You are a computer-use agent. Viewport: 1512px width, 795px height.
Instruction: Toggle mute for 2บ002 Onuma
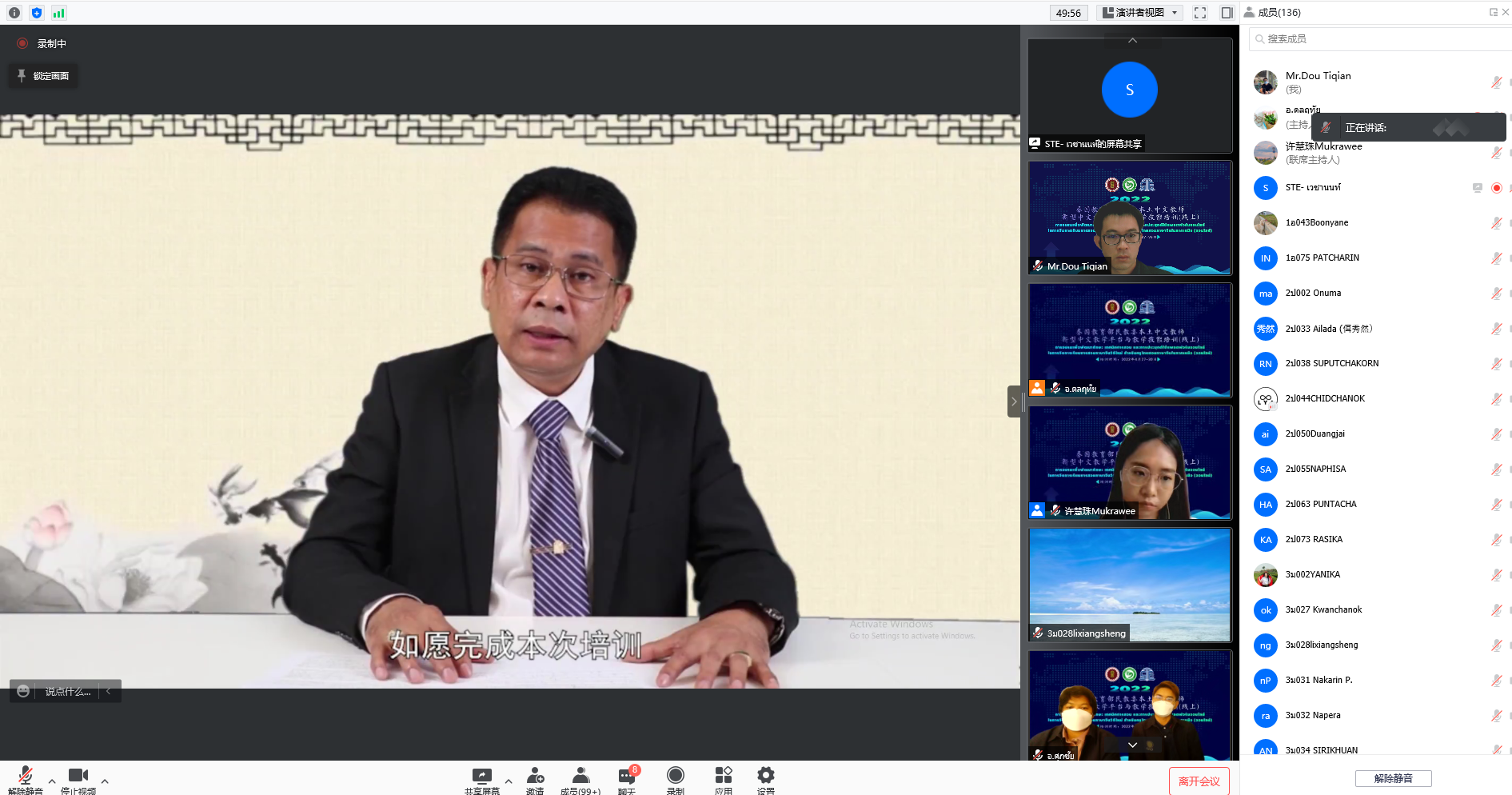click(x=1496, y=294)
